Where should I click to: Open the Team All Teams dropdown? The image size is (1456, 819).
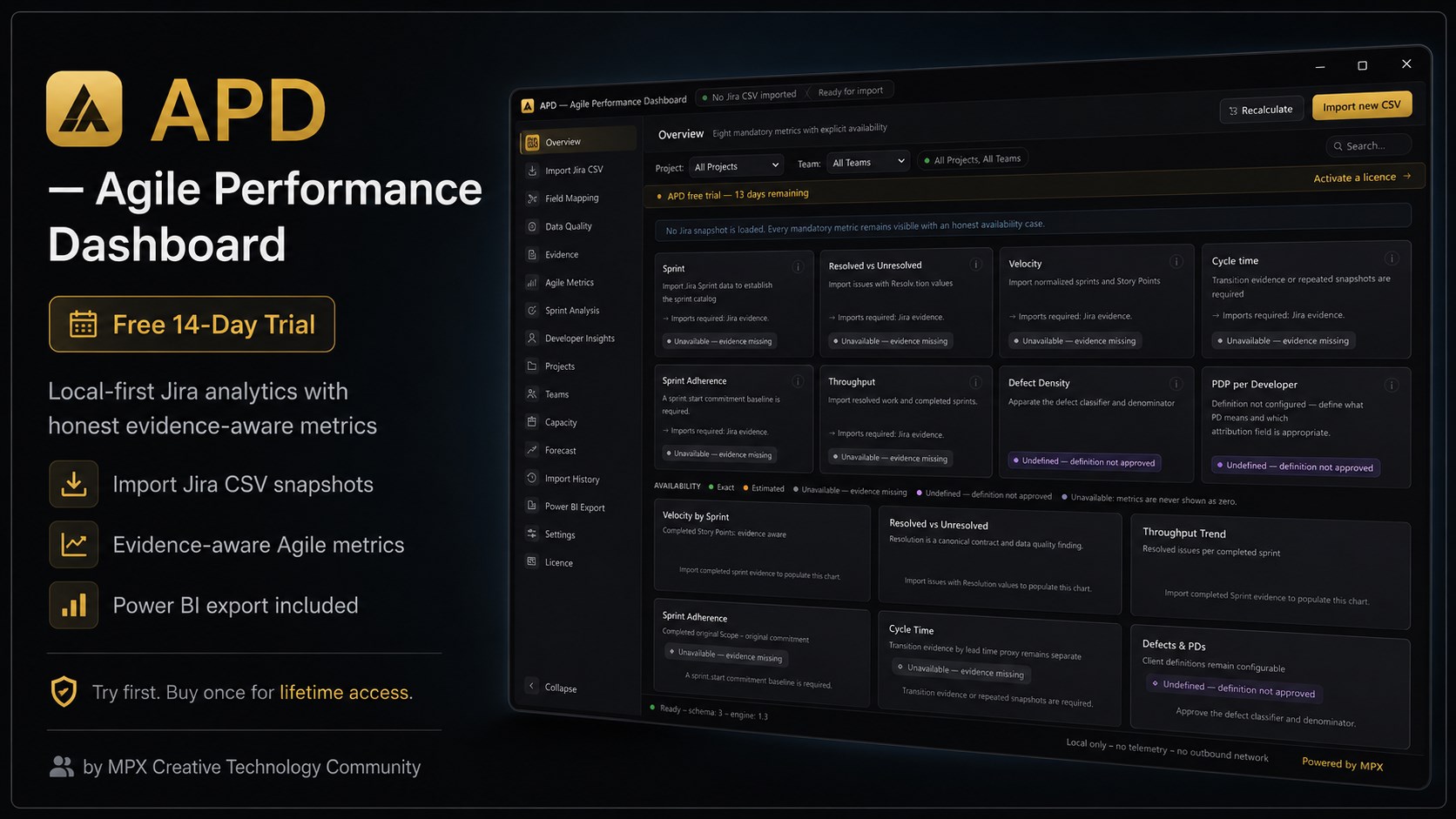coord(868,162)
